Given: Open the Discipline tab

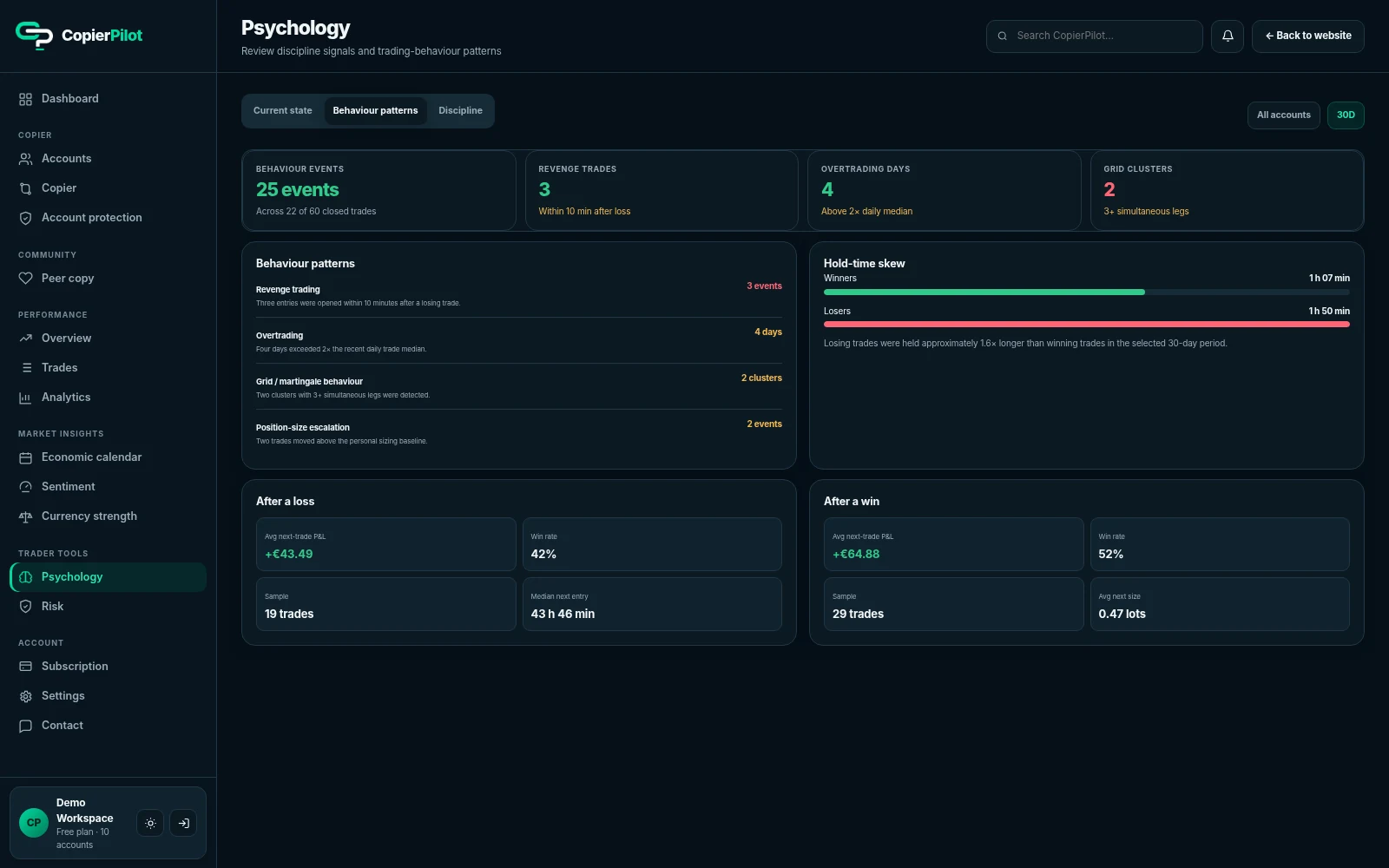Looking at the screenshot, I should click(460, 111).
